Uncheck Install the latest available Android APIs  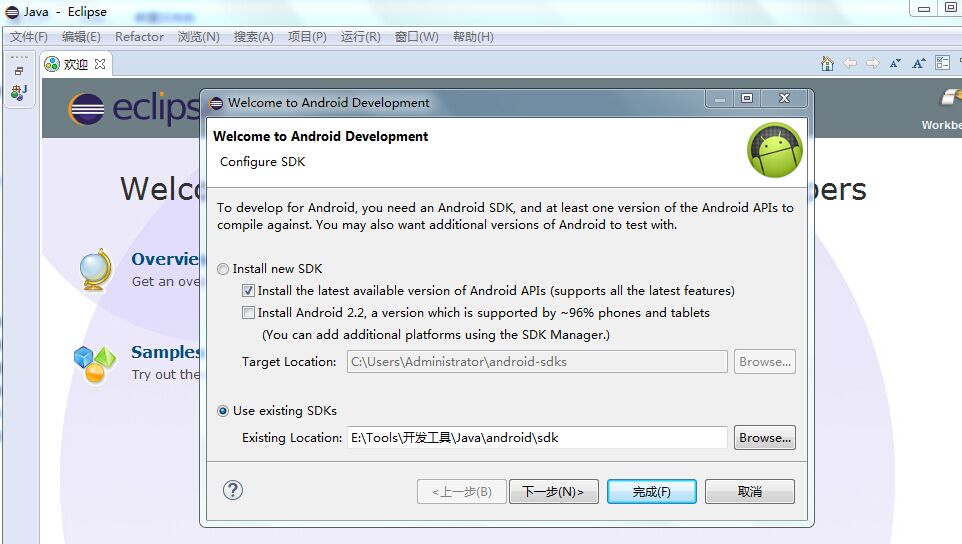[x=248, y=291]
